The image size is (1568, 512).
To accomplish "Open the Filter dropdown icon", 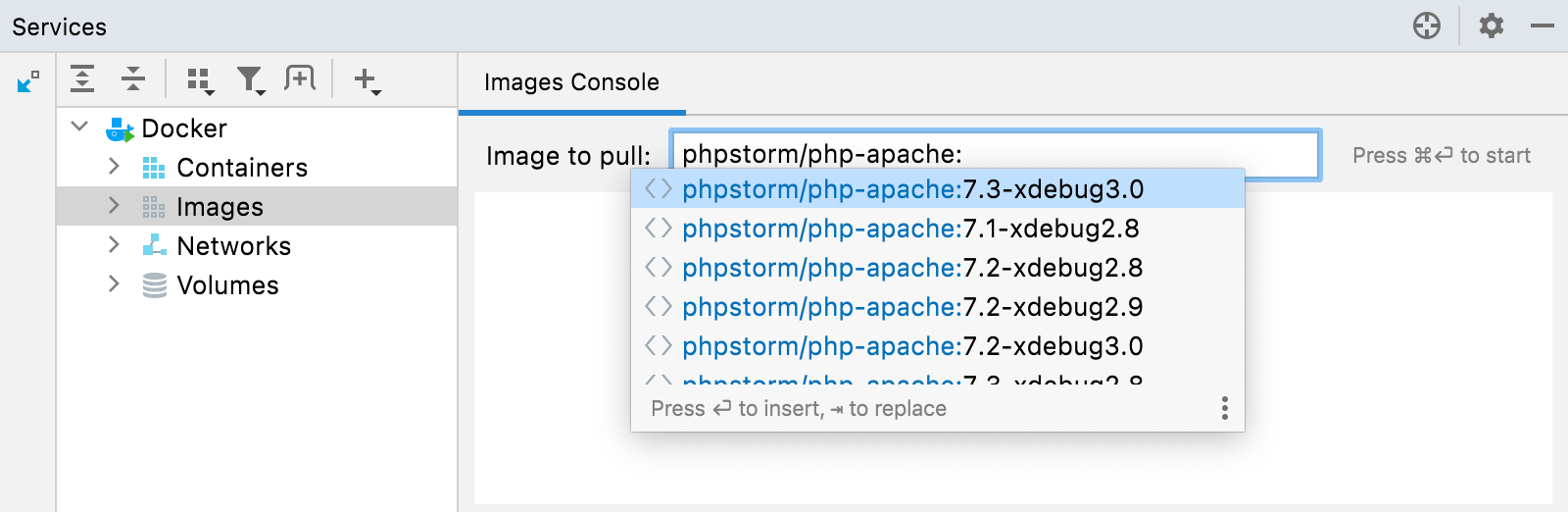I will point(252,80).
